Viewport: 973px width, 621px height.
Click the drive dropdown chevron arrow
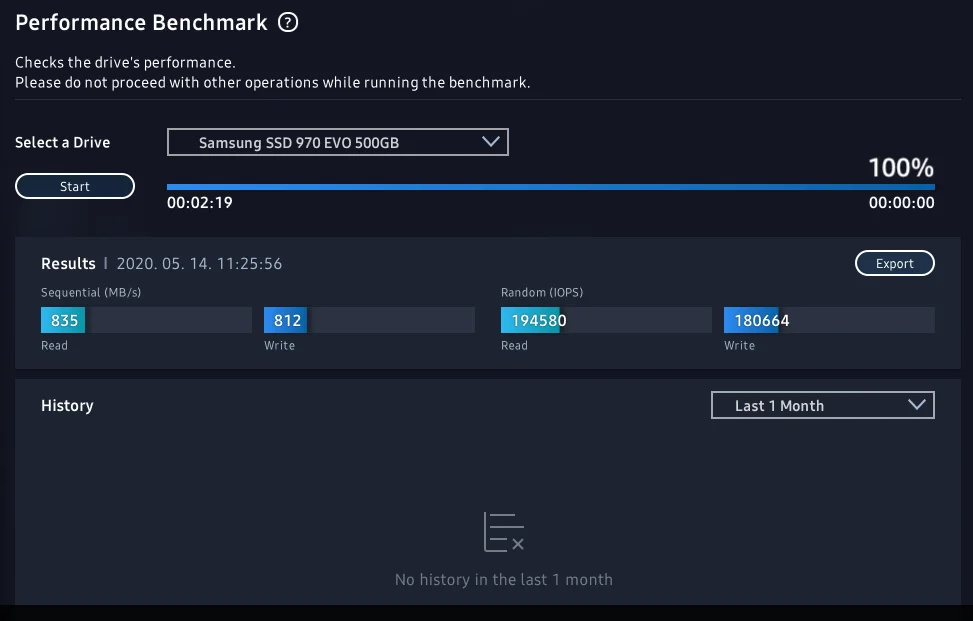490,142
